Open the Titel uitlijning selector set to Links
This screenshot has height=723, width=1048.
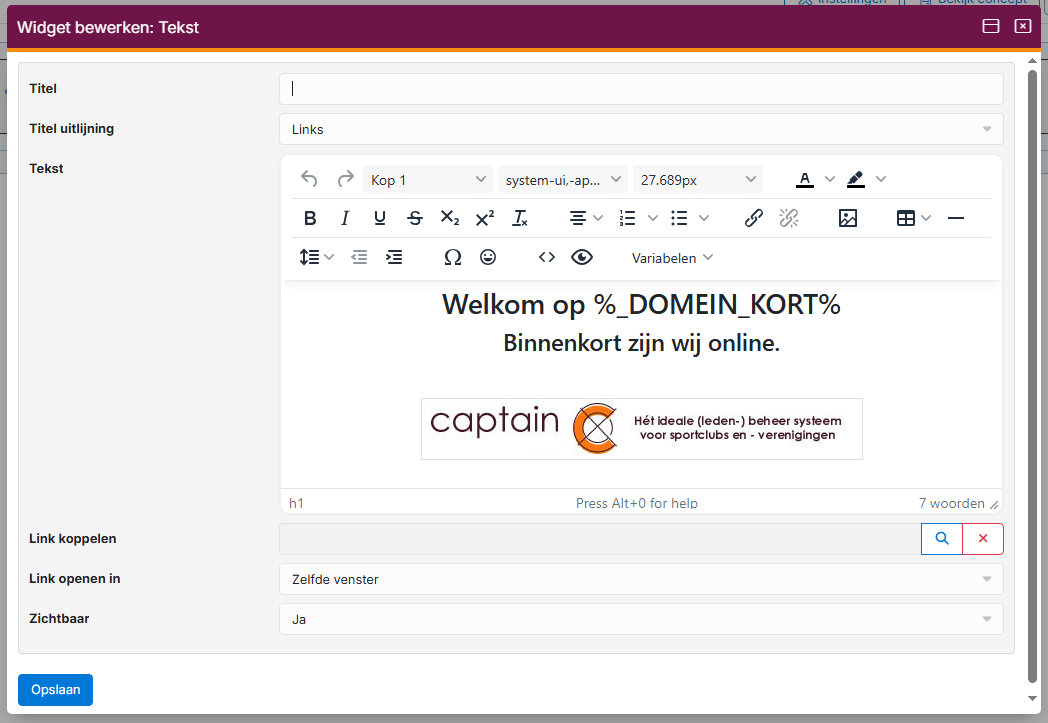coord(641,128)
